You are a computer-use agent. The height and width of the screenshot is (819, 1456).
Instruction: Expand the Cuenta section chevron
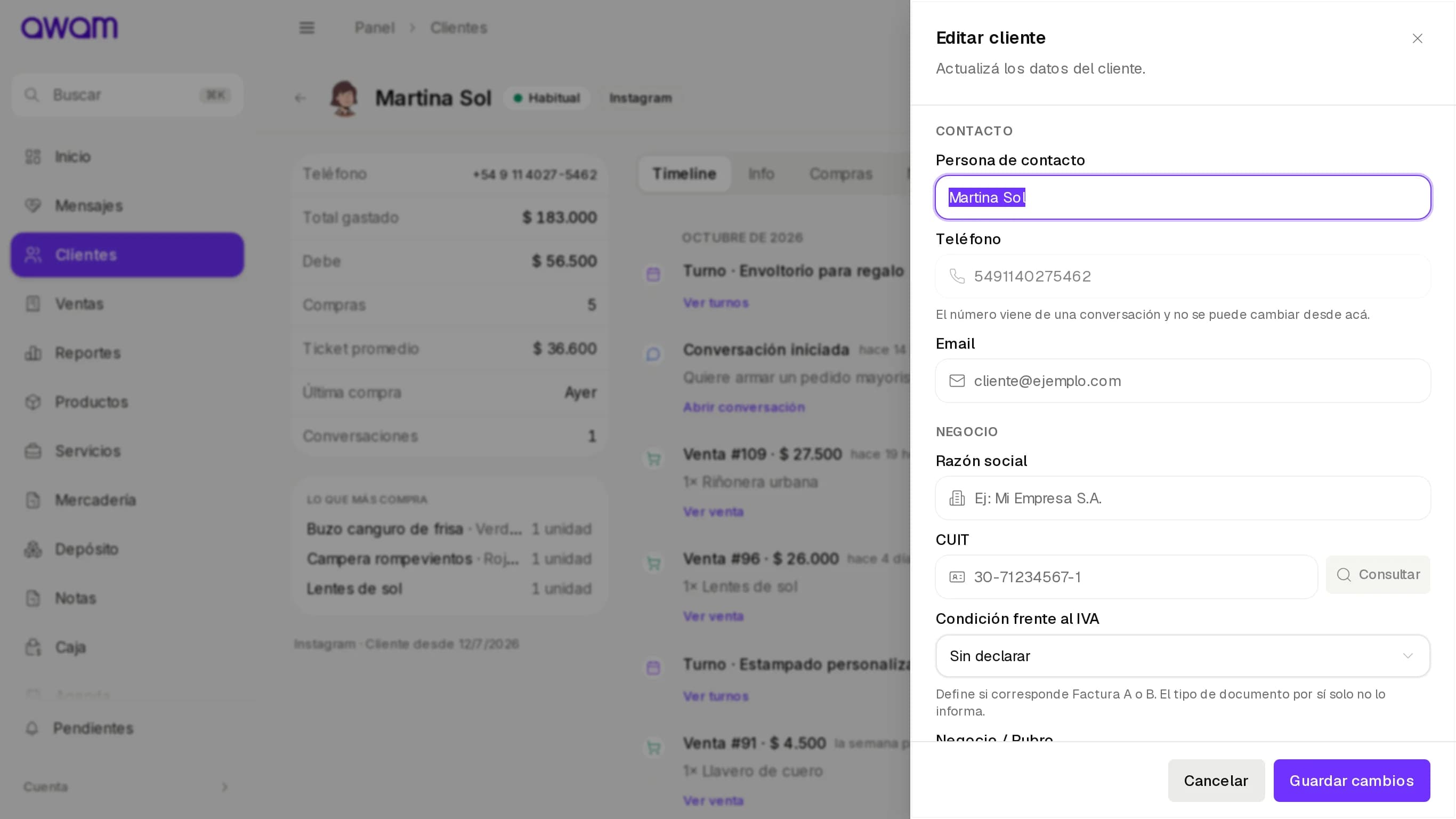click(225, 787)
